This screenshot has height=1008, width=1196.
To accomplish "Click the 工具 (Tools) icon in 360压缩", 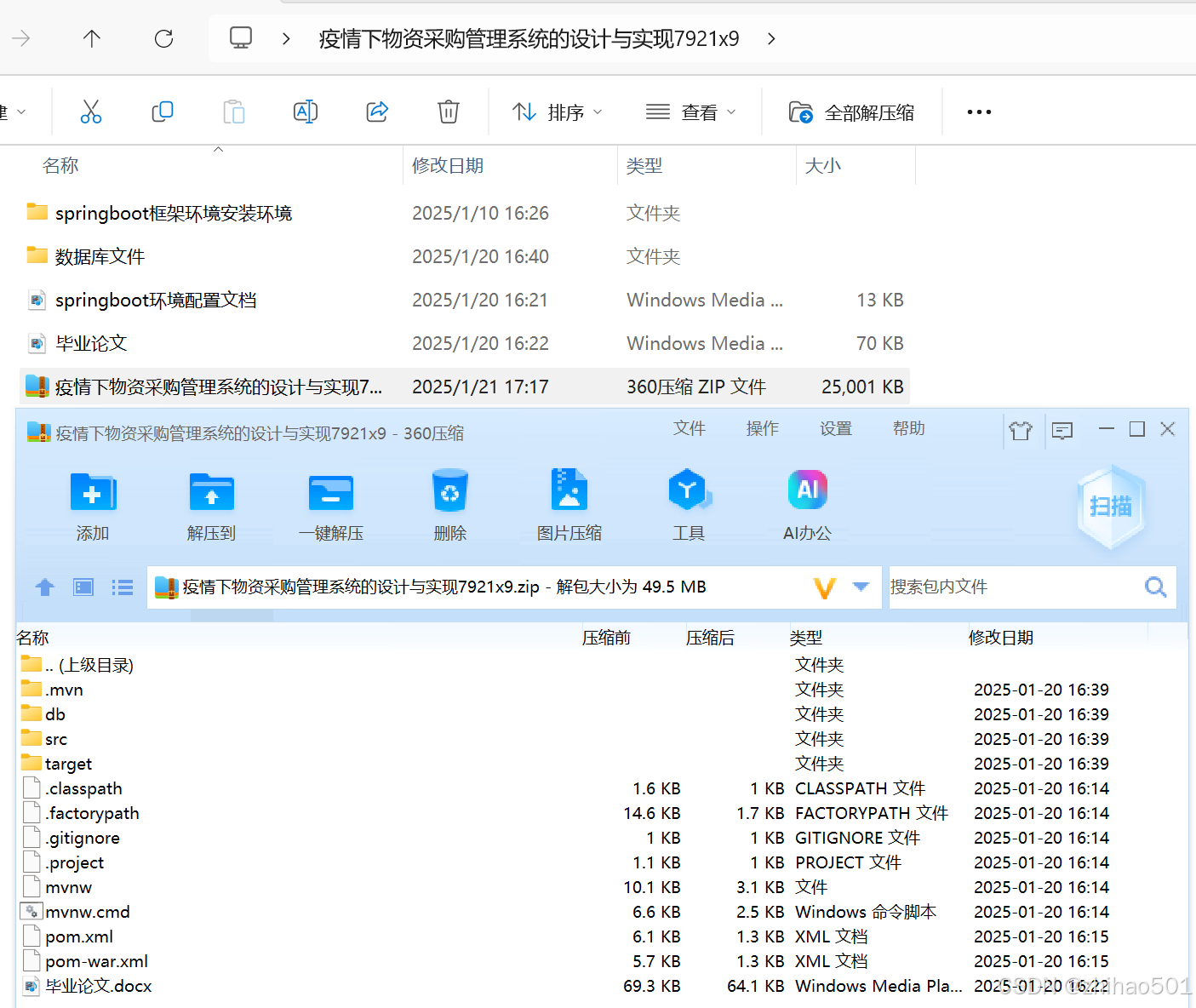I will point(689,490).
